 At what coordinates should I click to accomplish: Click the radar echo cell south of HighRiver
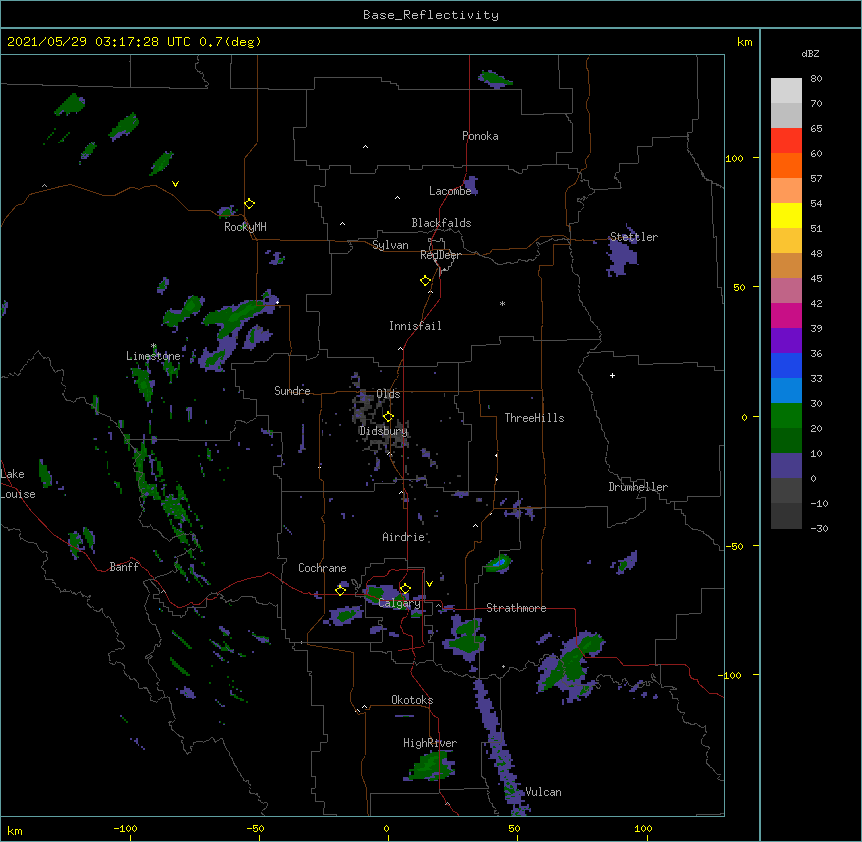[432, 766]
